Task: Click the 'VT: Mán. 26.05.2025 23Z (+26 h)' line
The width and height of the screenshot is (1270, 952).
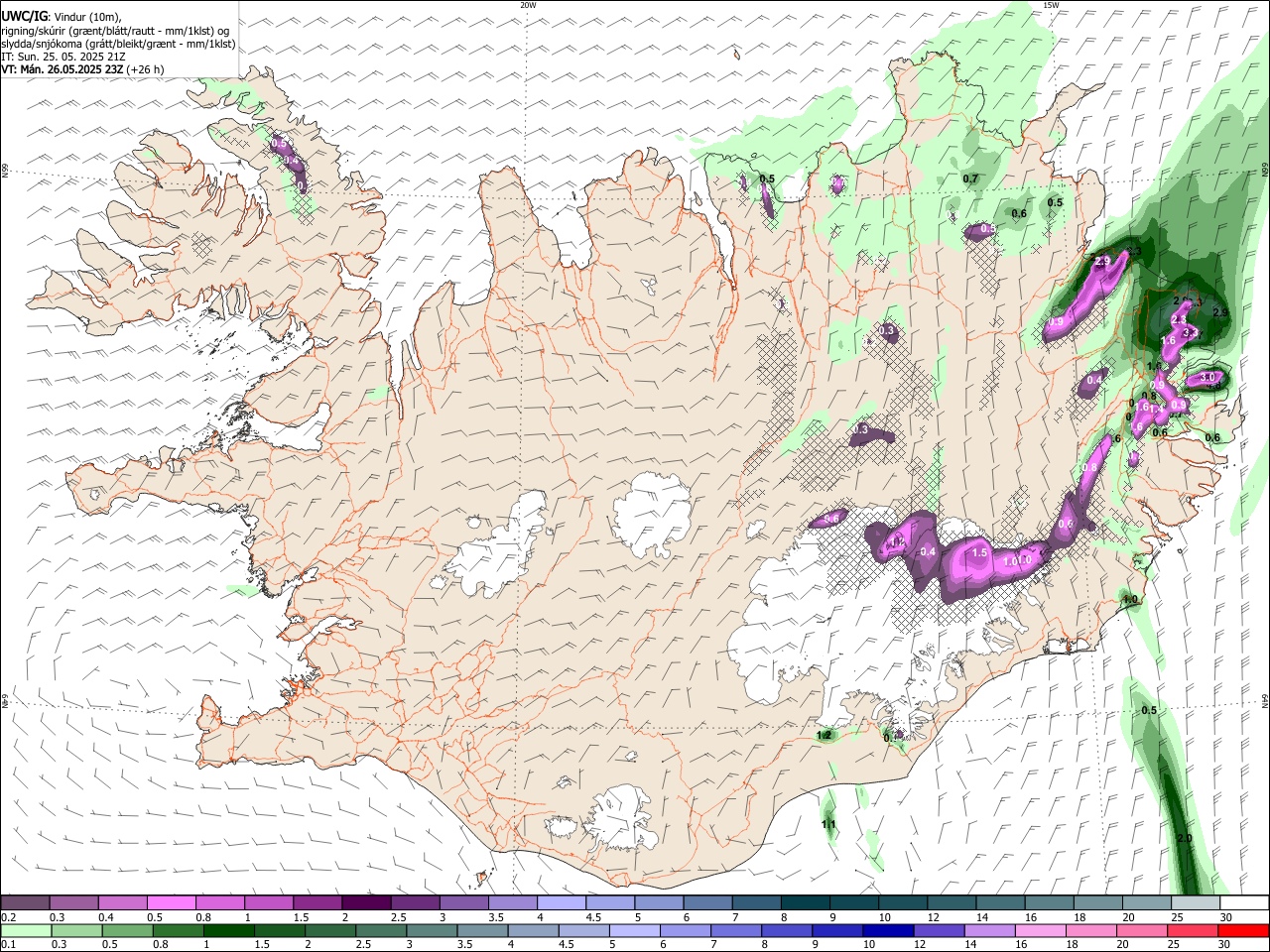Action: click(82, 69)
